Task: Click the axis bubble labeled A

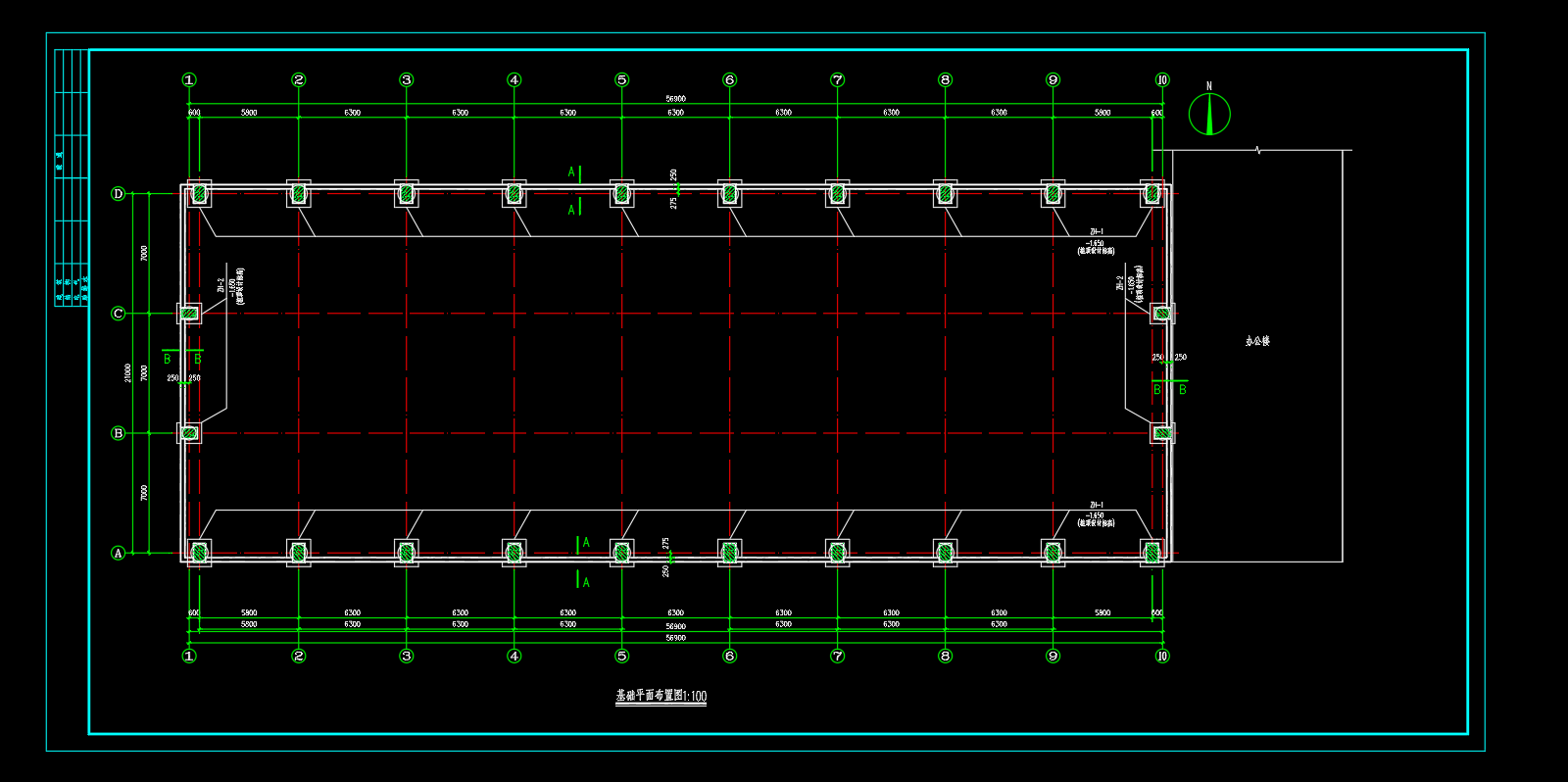Action: pos(119,553)
